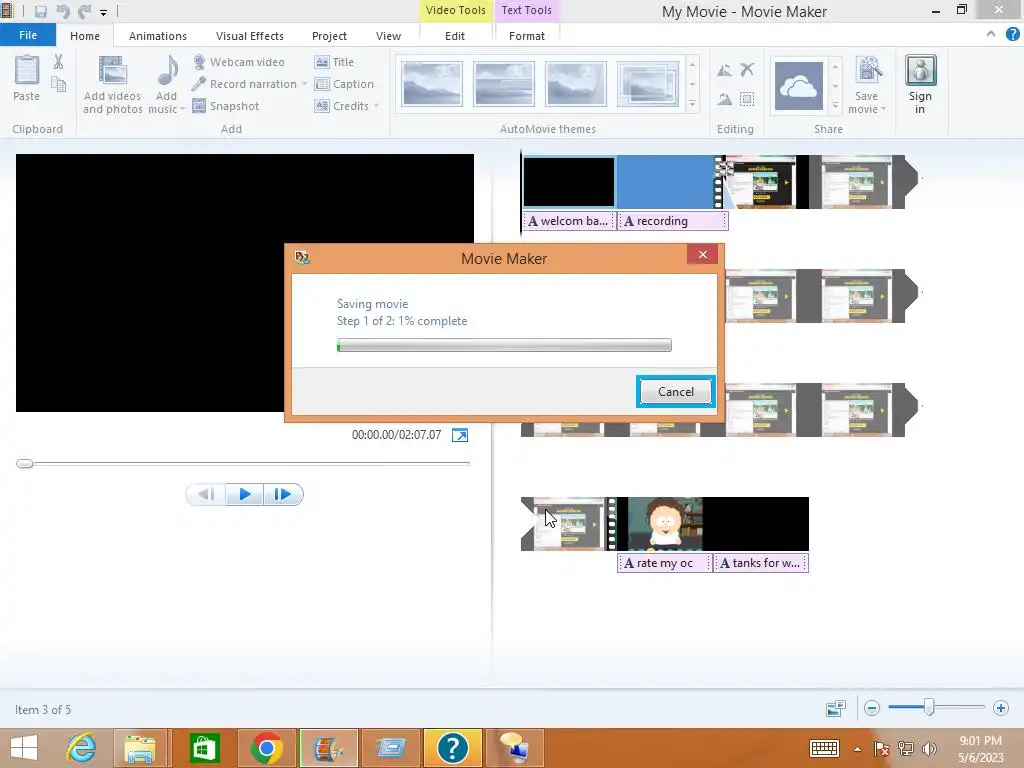Click zoom out minus button
1024x768 pixels.
coord(872,708)
